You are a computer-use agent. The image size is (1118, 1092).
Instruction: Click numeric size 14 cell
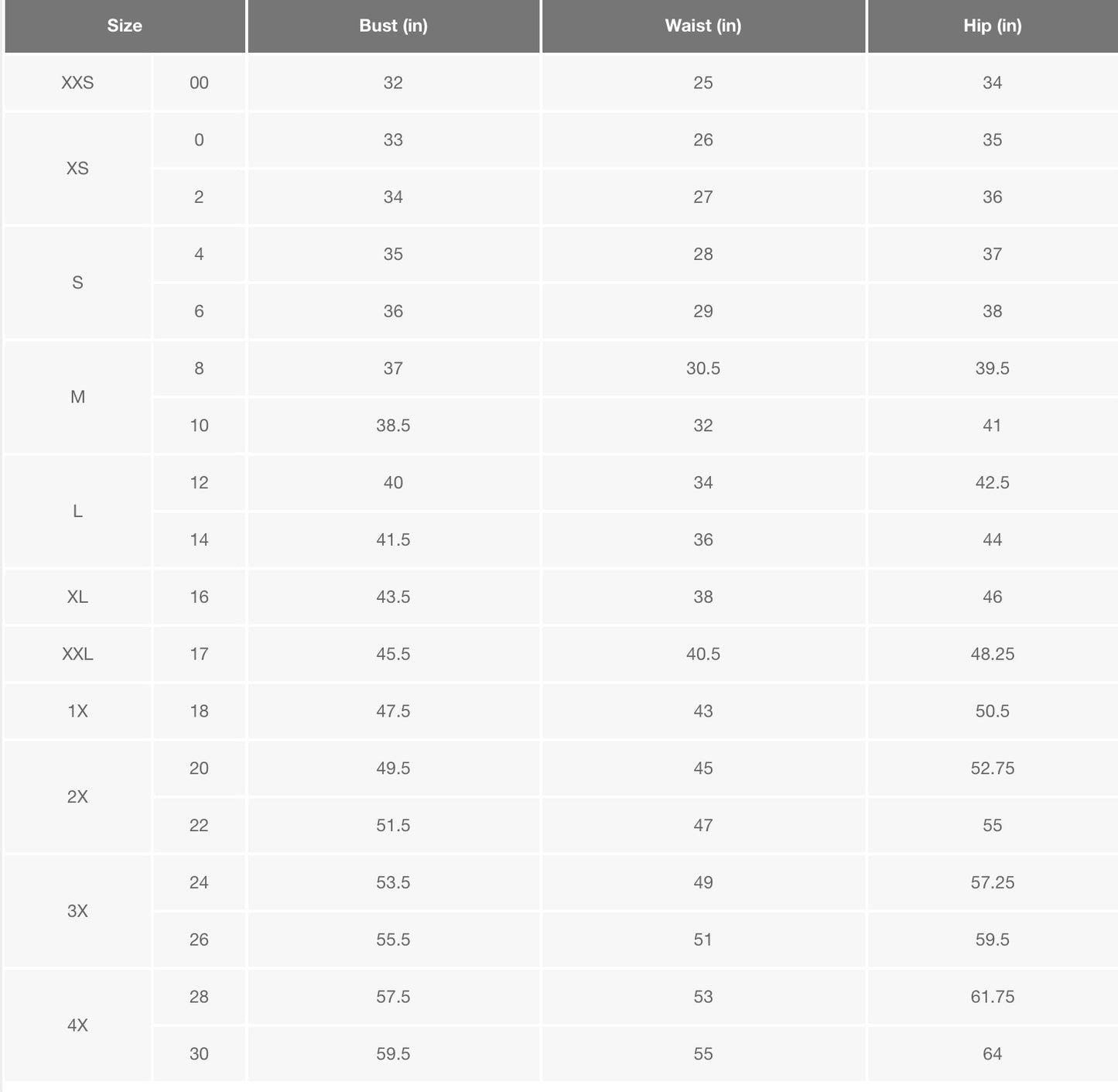point(199,539)
